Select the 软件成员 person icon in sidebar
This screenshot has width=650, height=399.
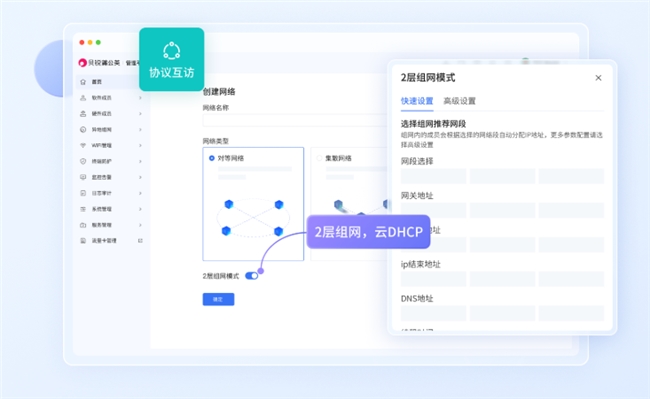[83, 98]
